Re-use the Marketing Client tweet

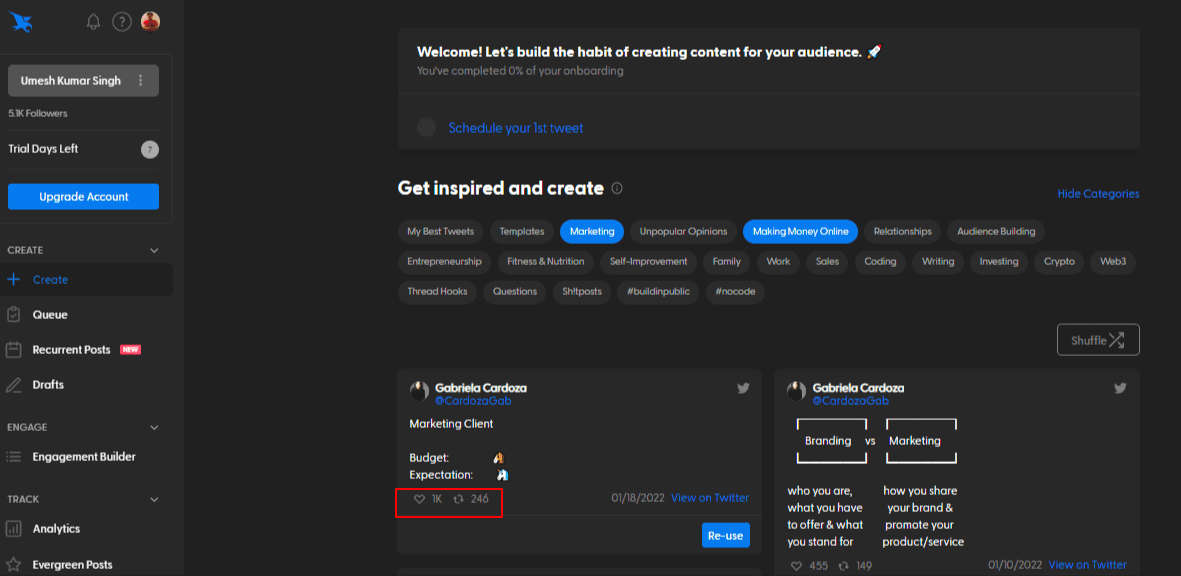[x=725, y=536]
